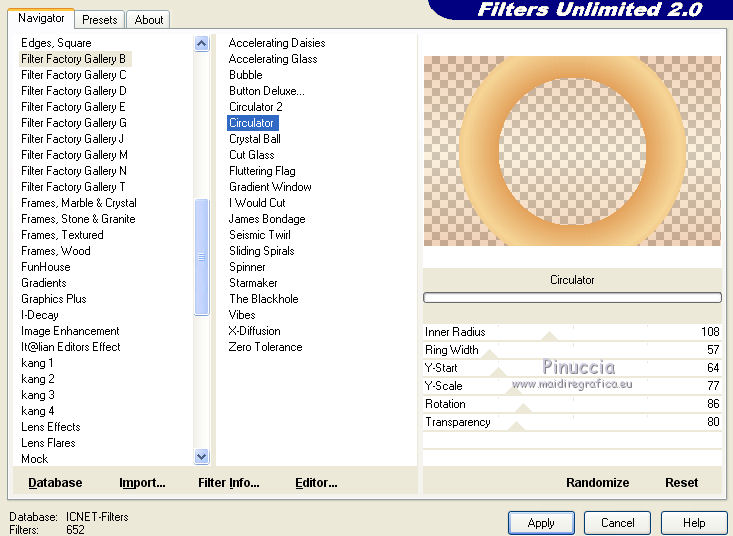Click the category list scrollbar thumb
The height and width of the screenshot is (536, 733).
(x=201, y=257)
